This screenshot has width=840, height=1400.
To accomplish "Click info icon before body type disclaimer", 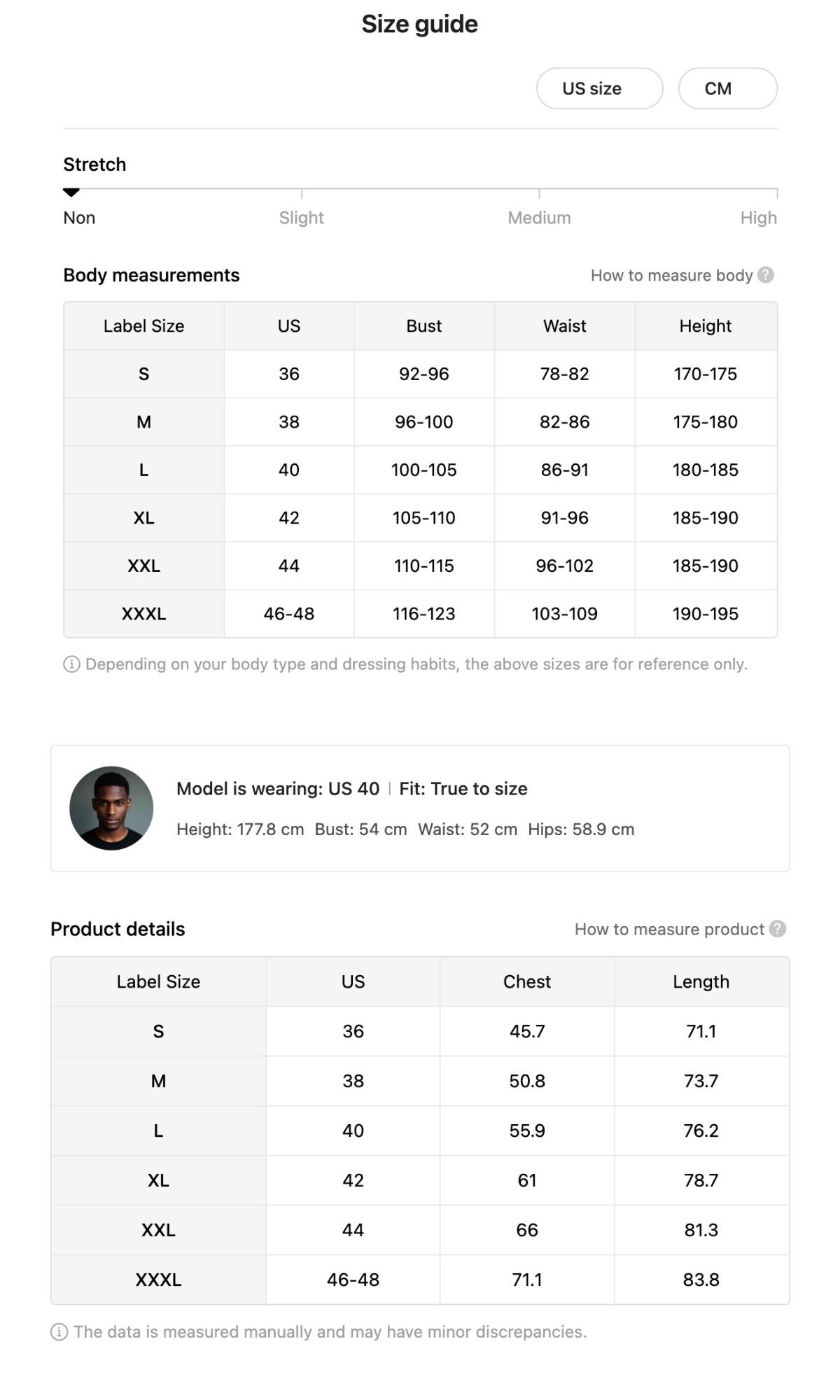I will pyautogui.click(x=71, y=664).
